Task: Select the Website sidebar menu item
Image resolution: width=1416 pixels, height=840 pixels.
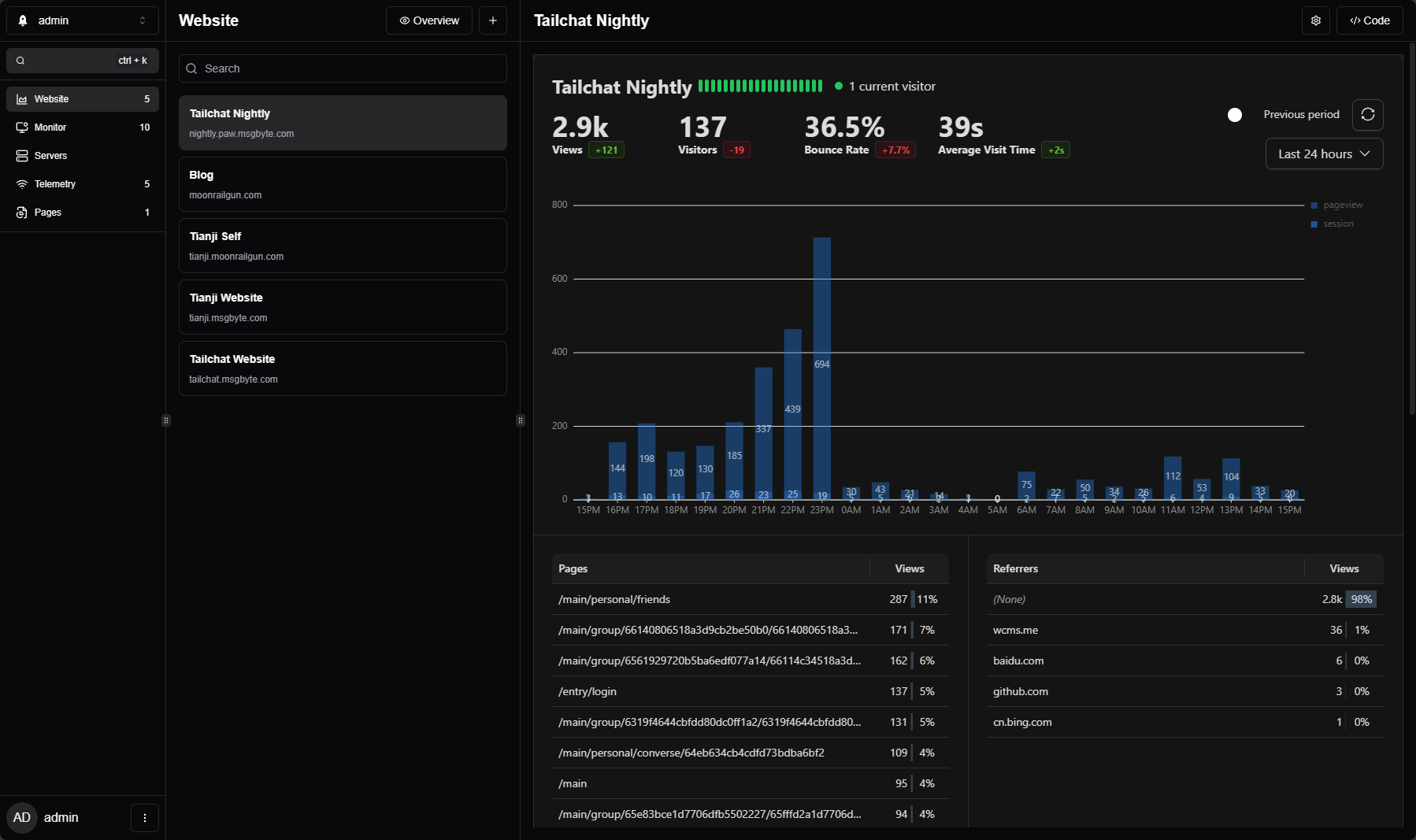Action: 83,99
